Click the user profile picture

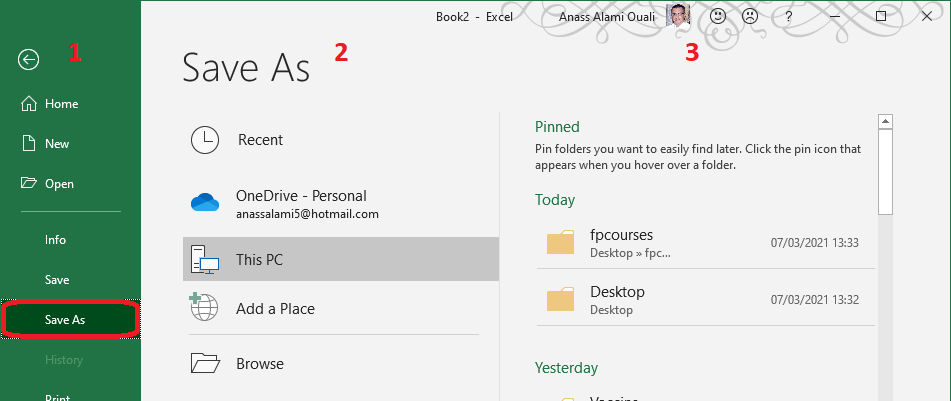pyautogui.click(x=677, y=16)
